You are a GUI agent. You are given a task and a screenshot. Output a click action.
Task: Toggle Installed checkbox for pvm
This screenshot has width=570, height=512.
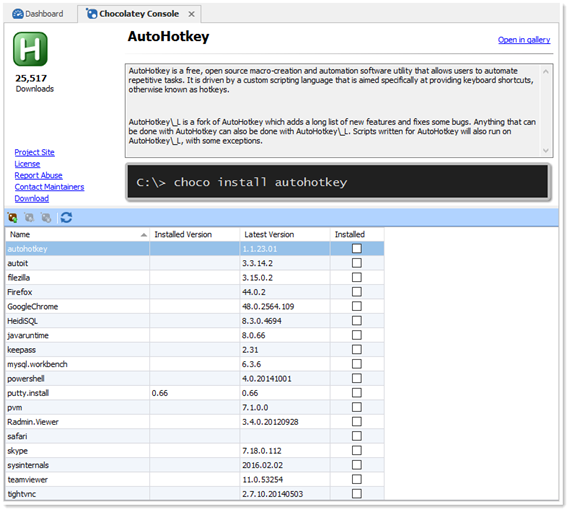(357, 407)
